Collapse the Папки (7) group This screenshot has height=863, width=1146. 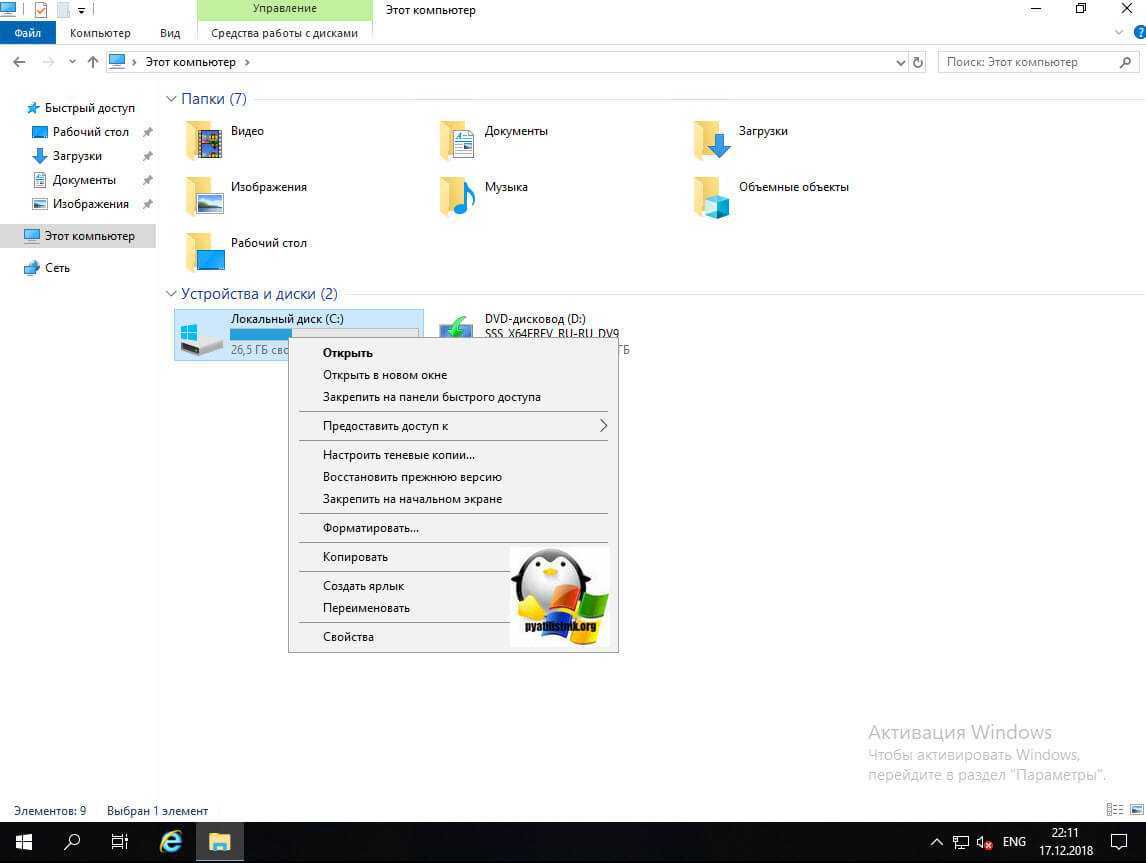pyautogui.click(x=172, y=99)
